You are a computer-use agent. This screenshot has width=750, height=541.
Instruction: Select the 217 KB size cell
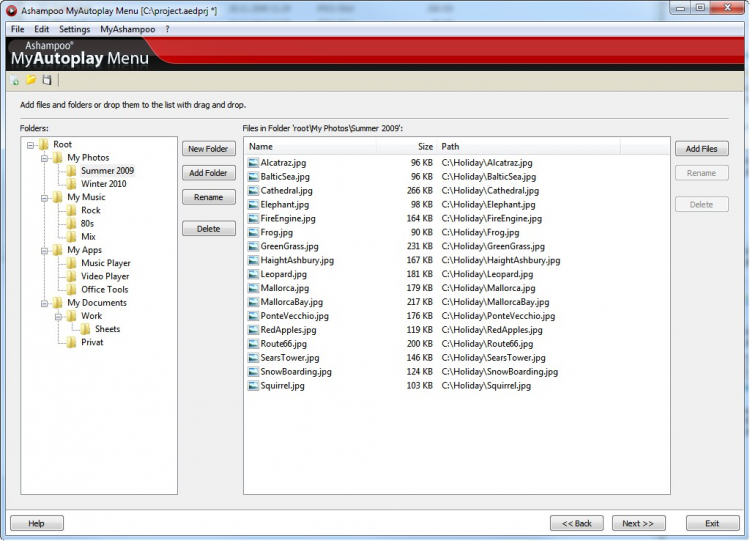420,302
